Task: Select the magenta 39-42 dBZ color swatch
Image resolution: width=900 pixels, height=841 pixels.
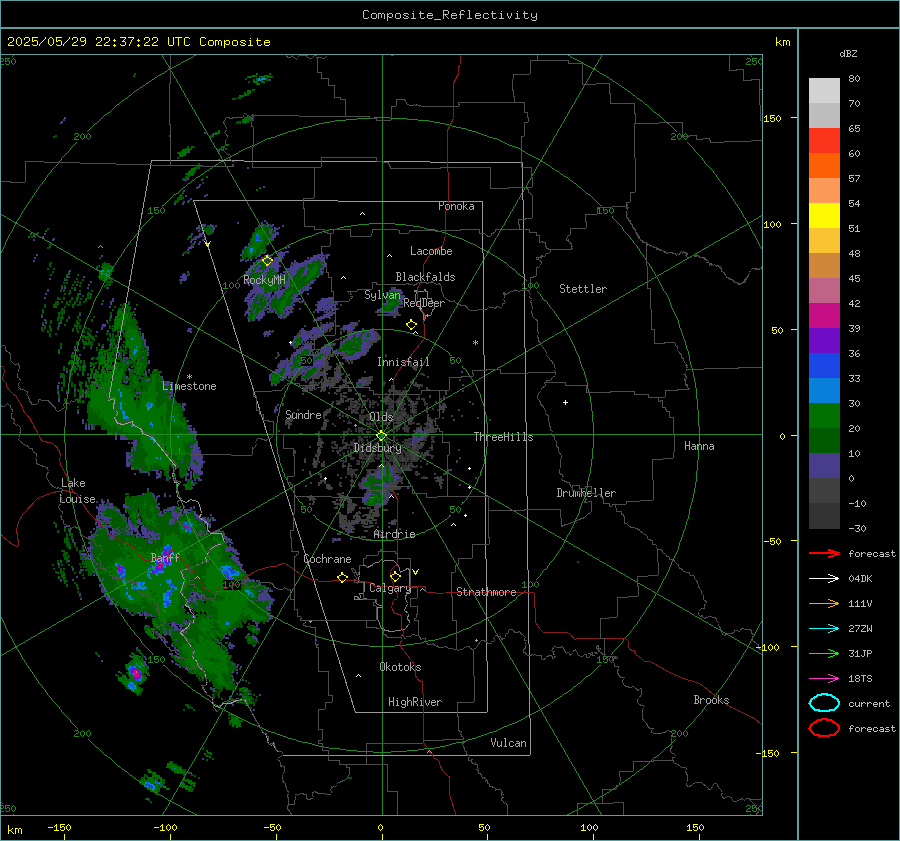Action: tap(824, 316)
